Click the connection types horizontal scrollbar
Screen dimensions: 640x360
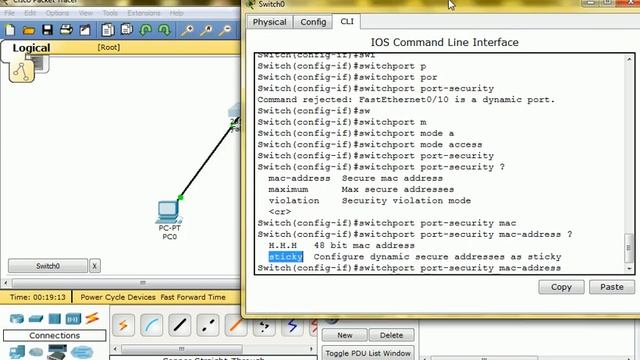coord(182,349)
